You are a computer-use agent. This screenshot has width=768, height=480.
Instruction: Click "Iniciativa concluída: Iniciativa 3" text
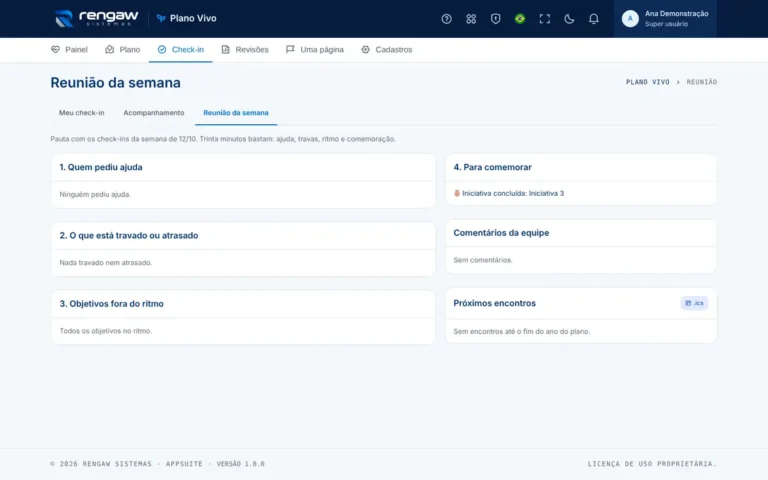point(513,193)
